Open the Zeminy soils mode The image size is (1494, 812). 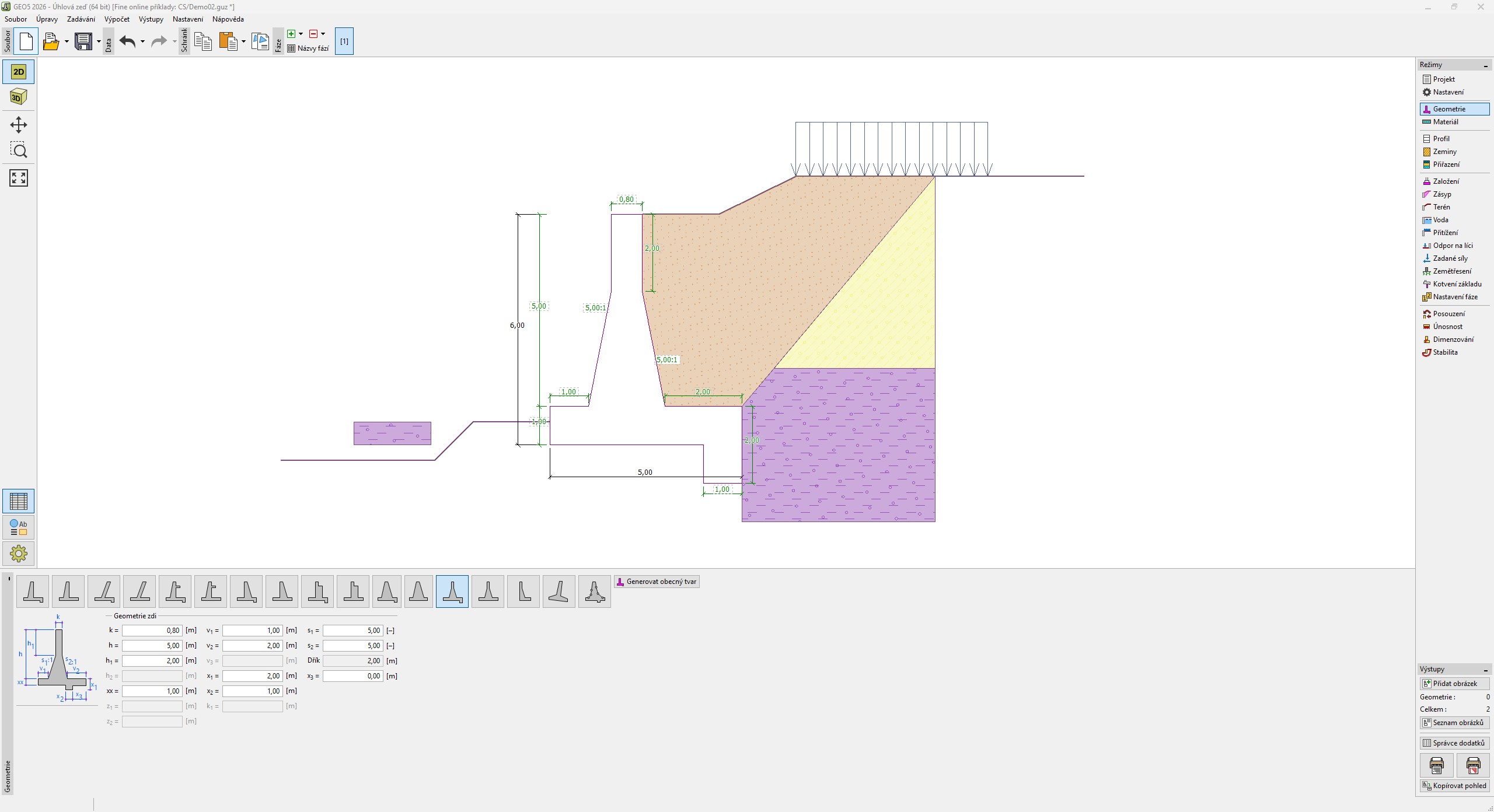pyautogui.click(x=1444, y=152)
